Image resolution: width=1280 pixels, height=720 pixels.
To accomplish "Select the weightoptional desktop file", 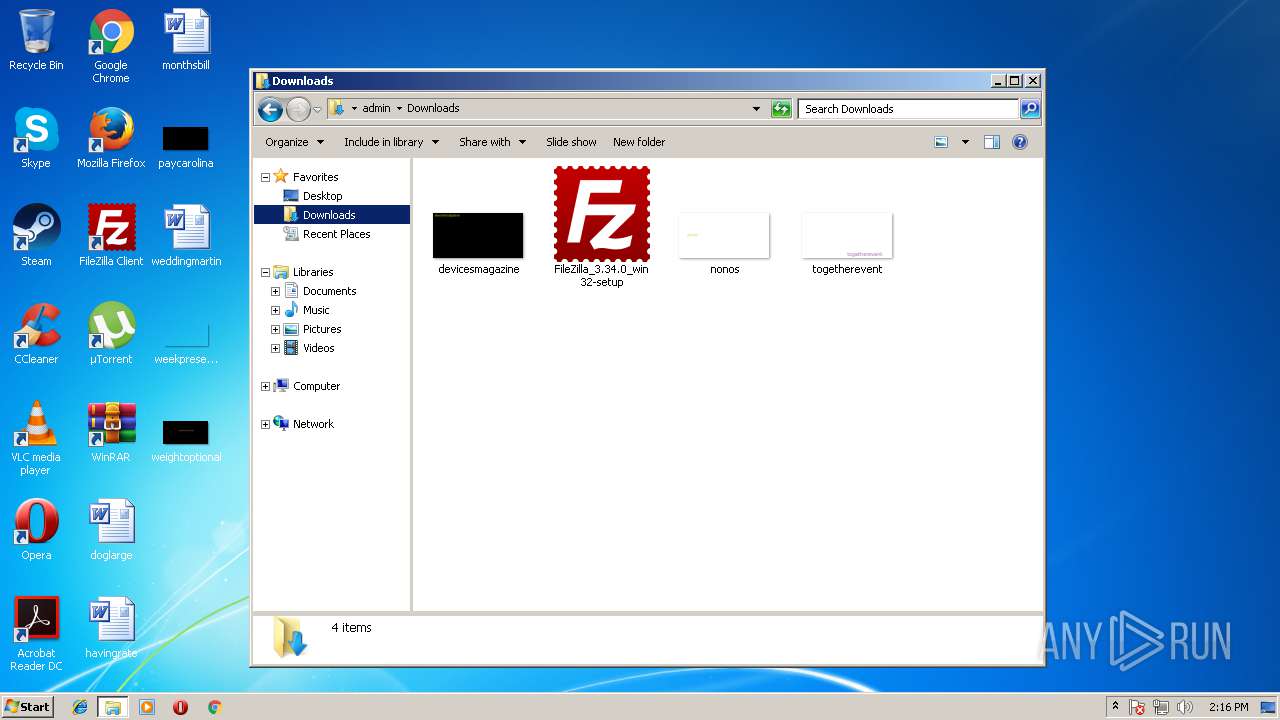I will [186, 441].
